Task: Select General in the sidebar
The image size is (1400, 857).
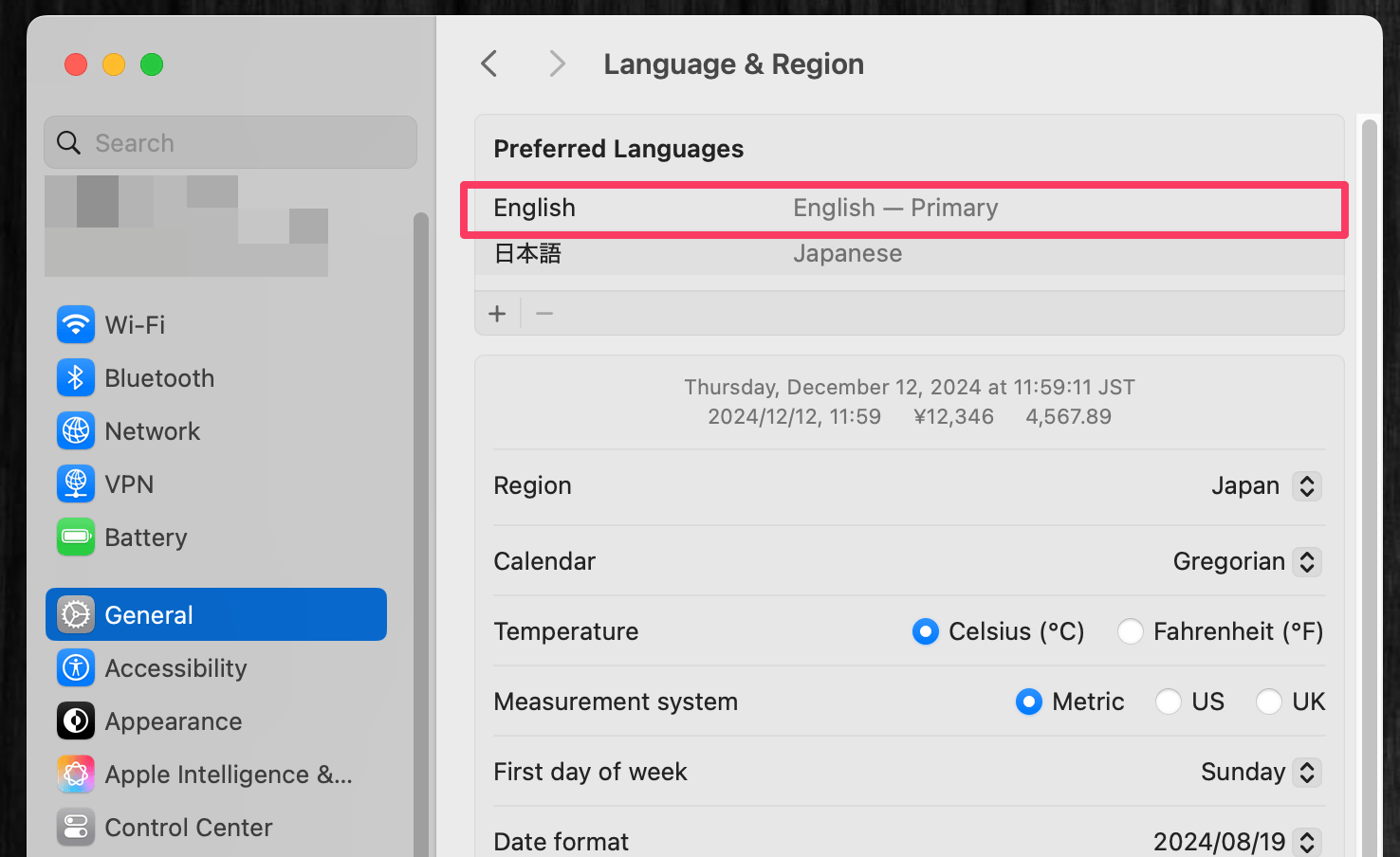Action: [x=216, y=614]
